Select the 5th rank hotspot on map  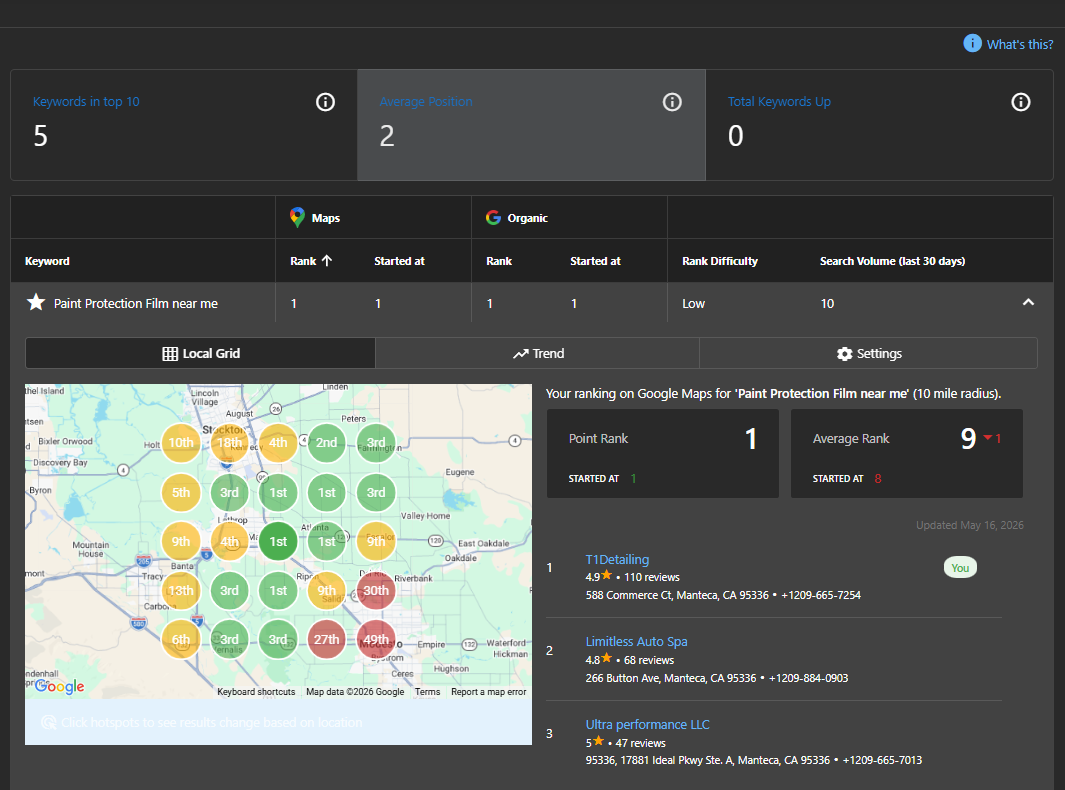pos(181,492)
